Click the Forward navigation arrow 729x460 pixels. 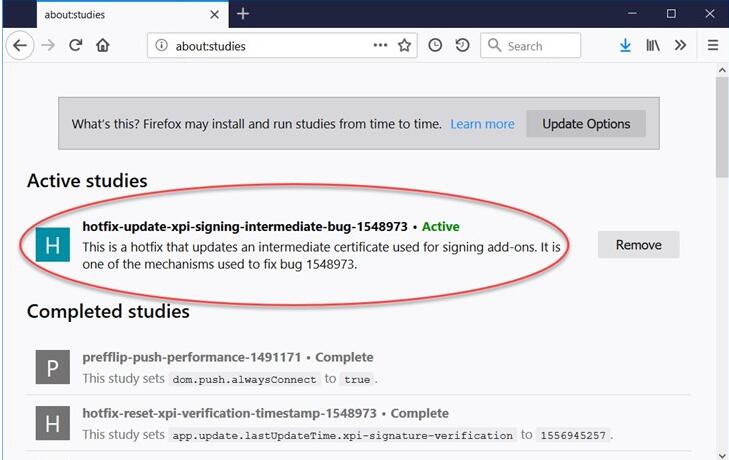coord(47,45)
